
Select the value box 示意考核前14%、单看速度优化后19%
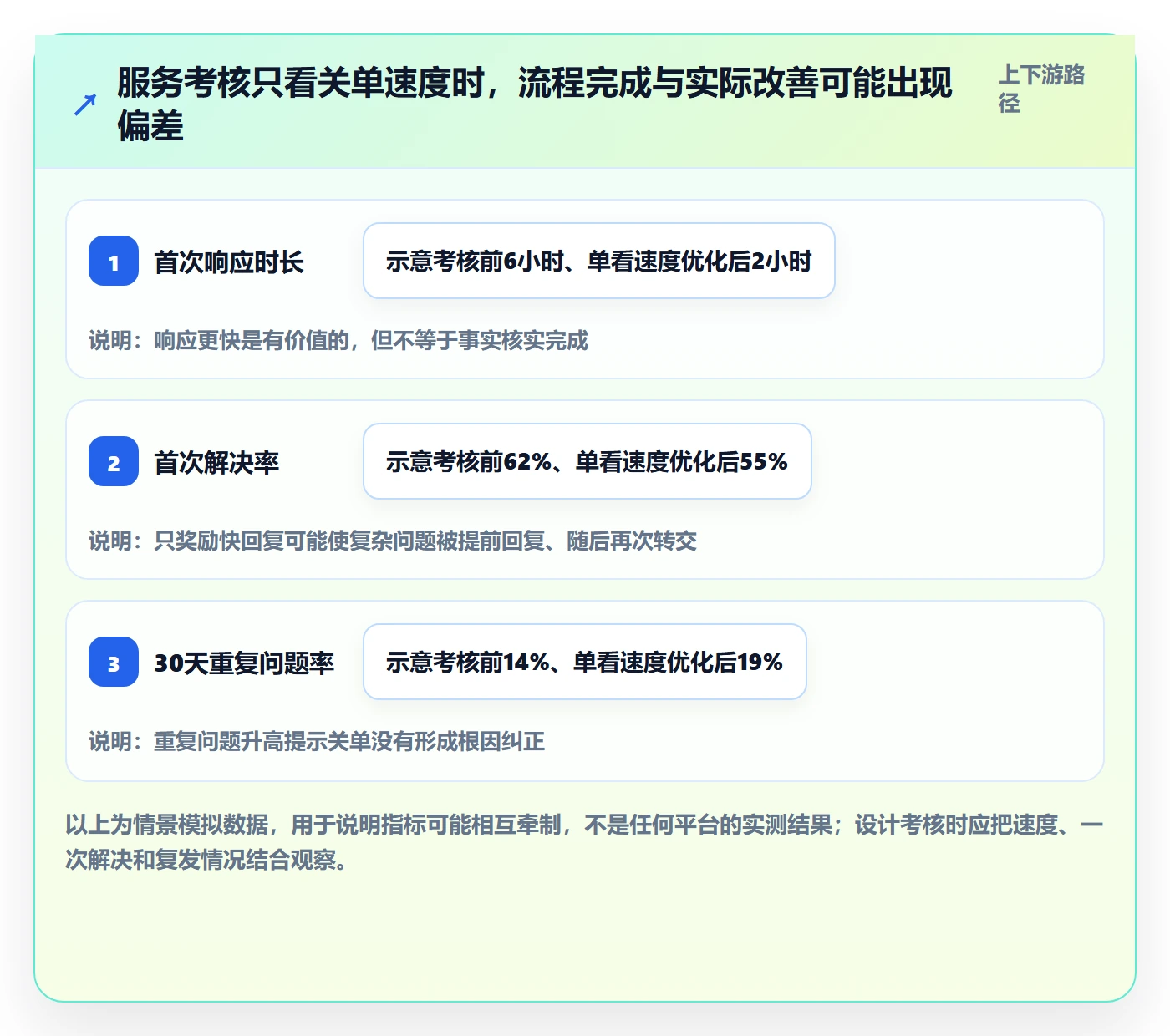tap(585, 662)
